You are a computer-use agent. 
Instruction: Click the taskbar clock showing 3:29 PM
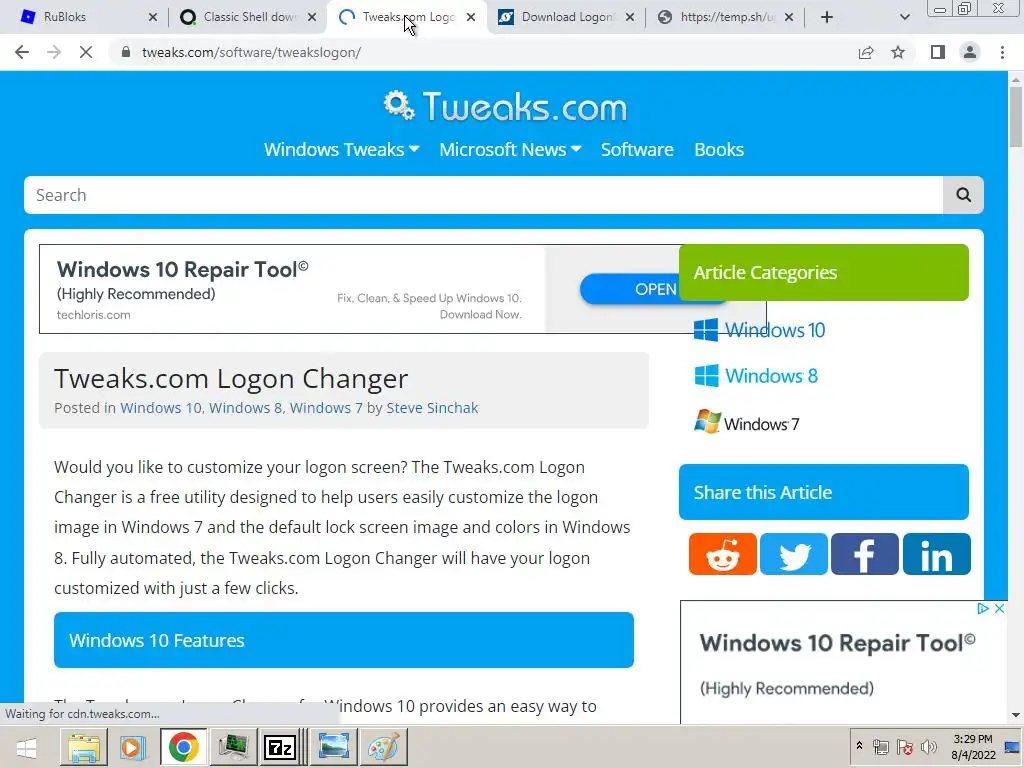973,747
